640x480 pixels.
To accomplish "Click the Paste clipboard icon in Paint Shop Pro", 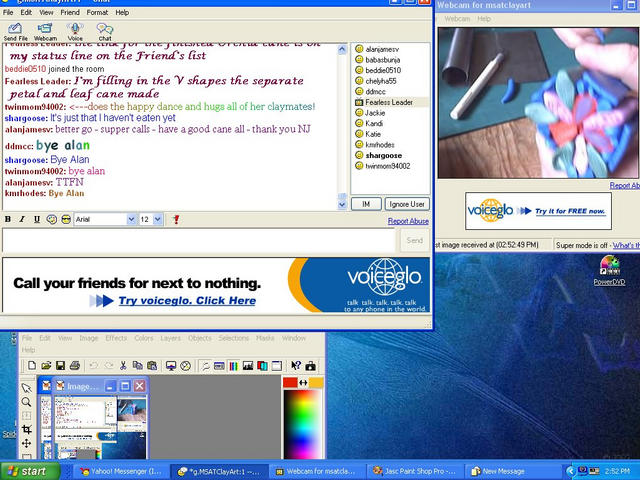I will click(152, 366).
